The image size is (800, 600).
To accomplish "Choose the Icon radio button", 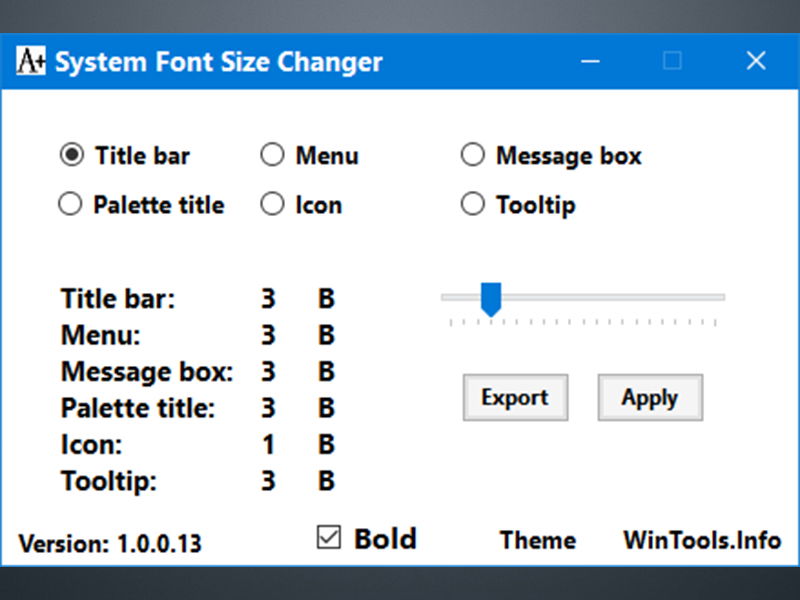I will click(272, 205).
